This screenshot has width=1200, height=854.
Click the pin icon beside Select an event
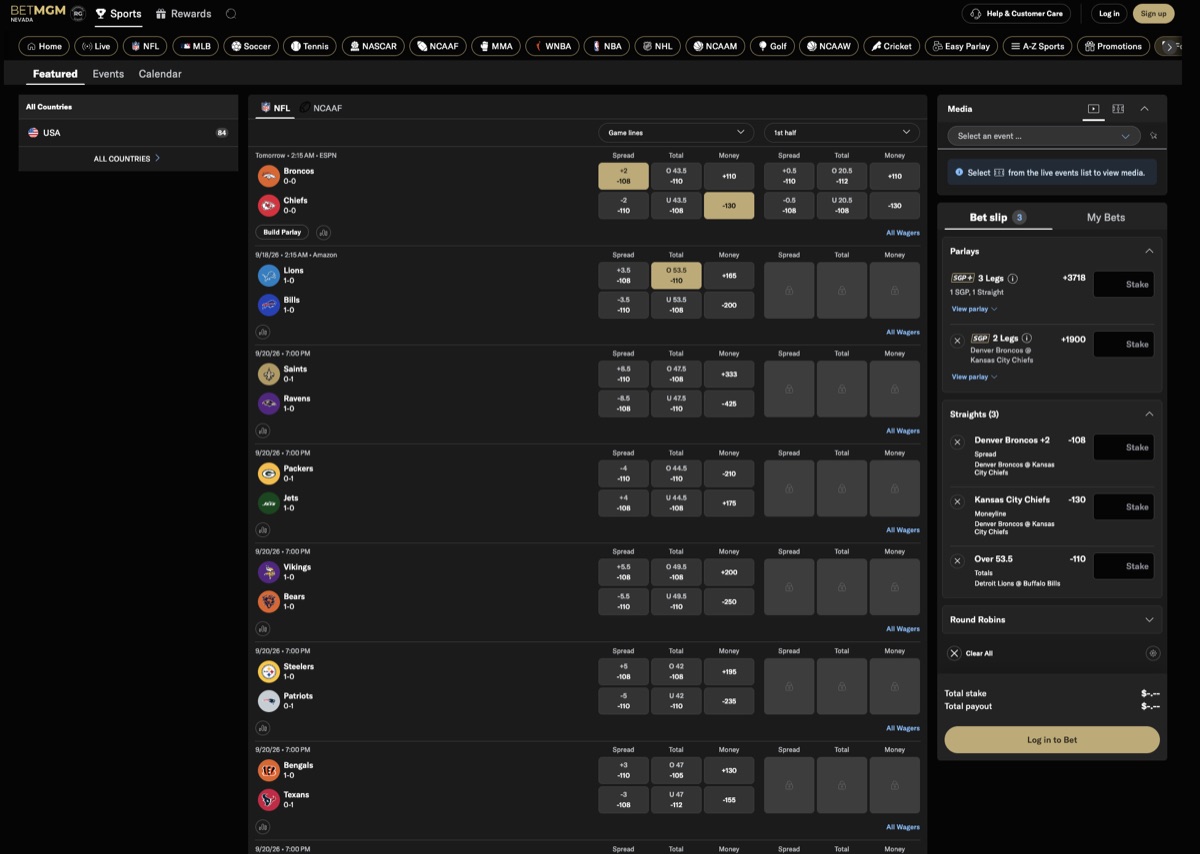(1153, 136)
